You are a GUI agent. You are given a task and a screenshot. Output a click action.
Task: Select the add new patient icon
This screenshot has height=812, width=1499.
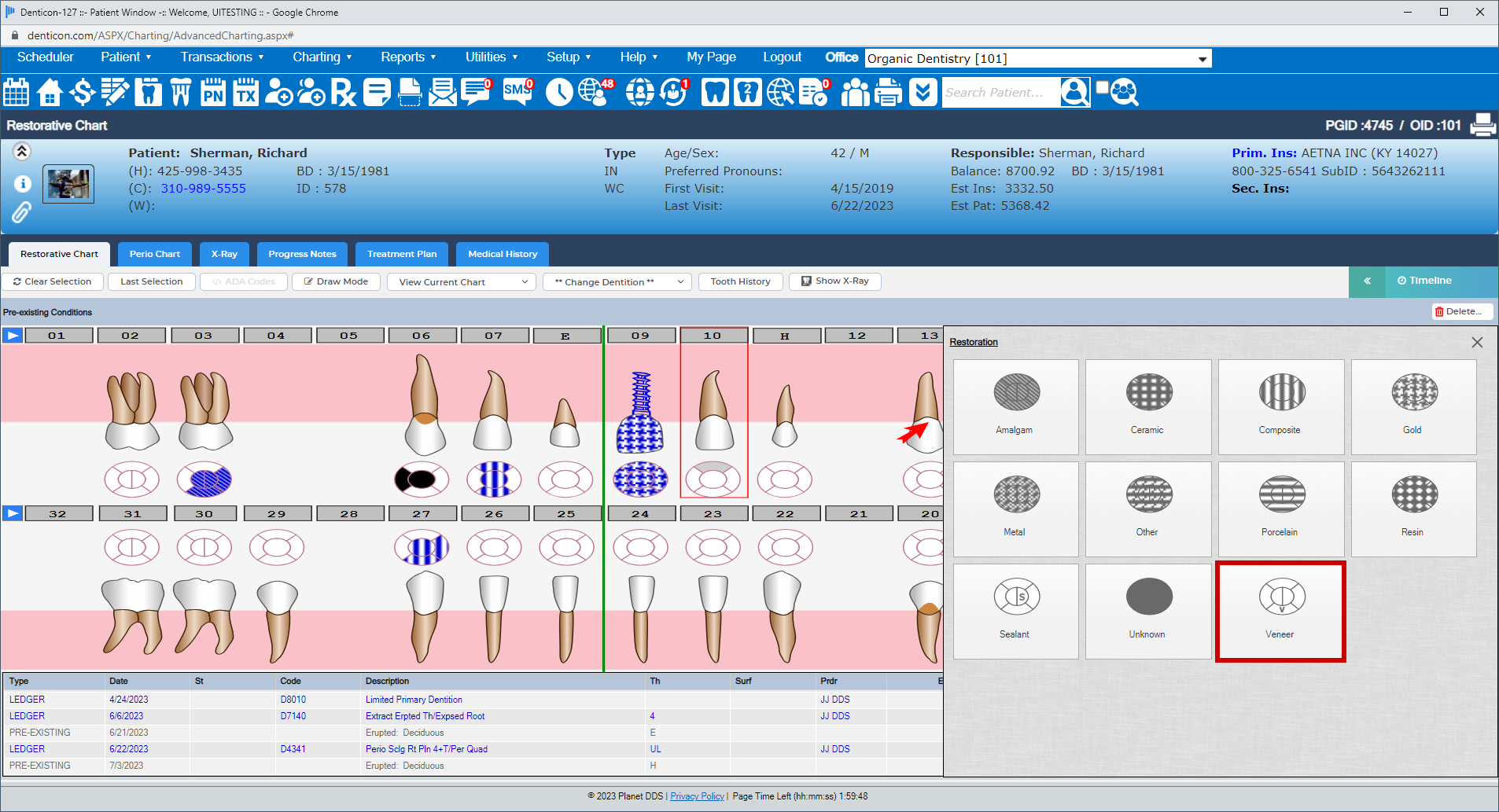pyautogui.click(x=278, y=92)
